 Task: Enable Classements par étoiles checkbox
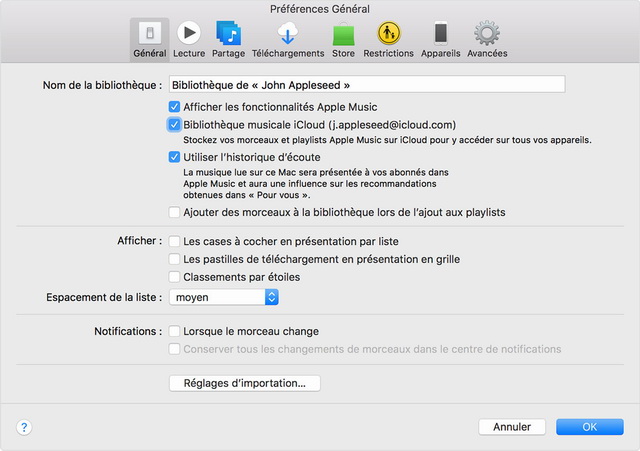pos(175,277)
